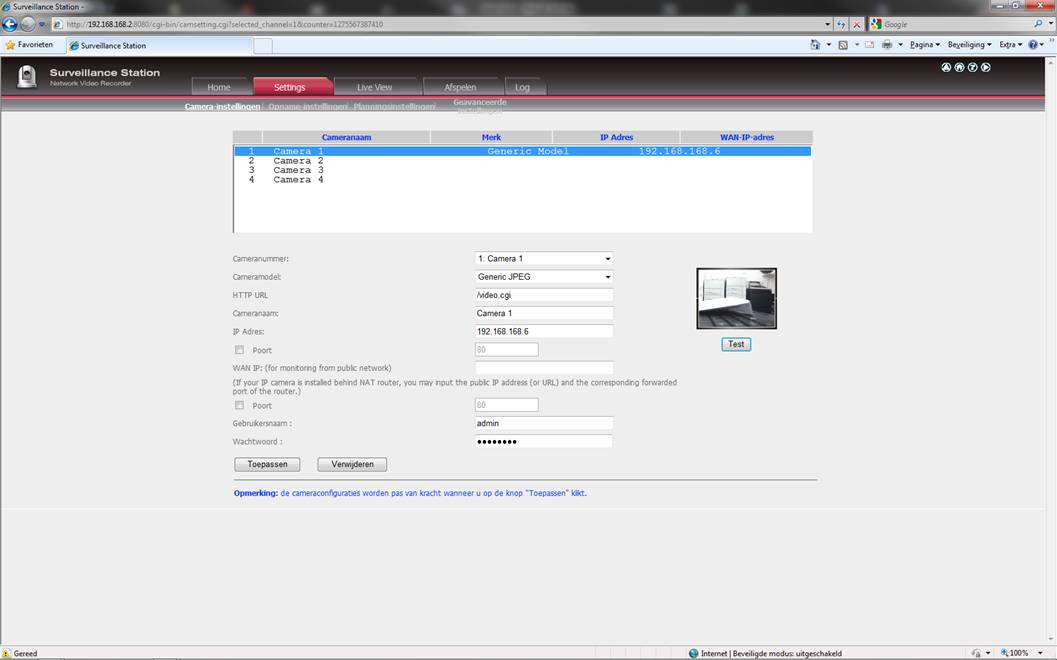Screen dimensions: 1057x660
Task: Click the refresh icon beside address bar
Action: coord(841,24)
